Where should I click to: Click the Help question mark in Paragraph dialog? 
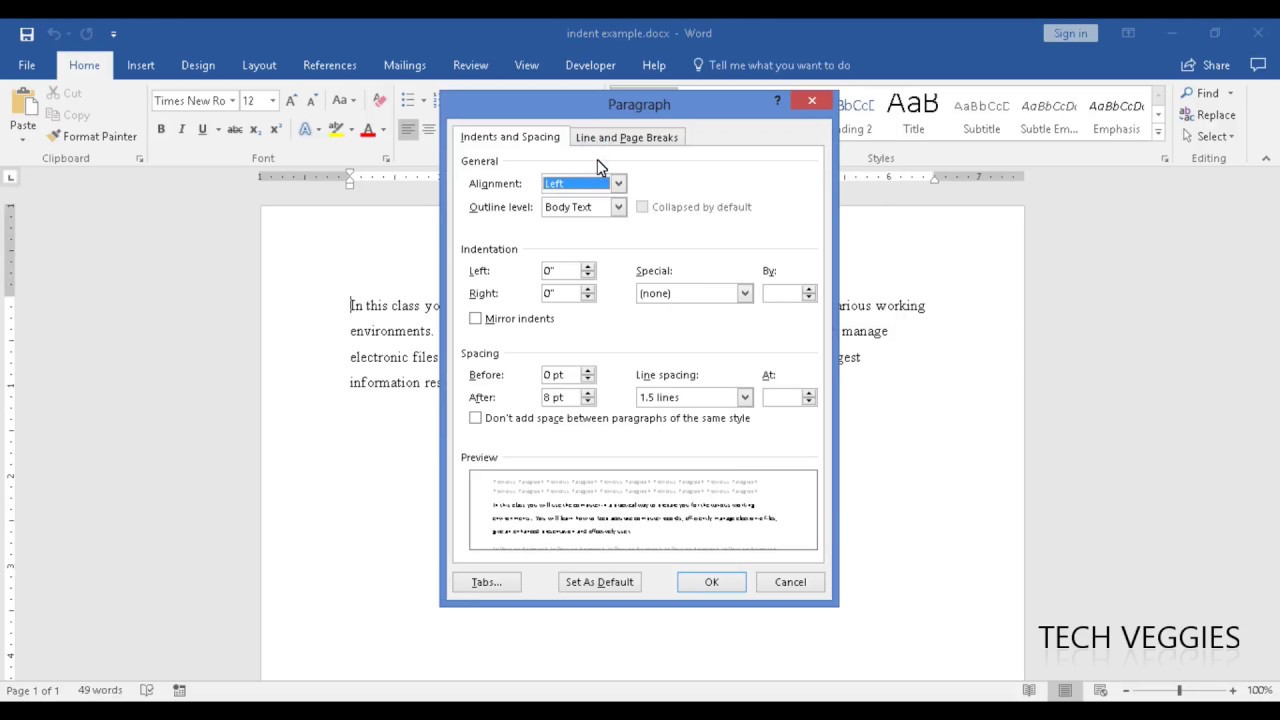coord(777,101)
